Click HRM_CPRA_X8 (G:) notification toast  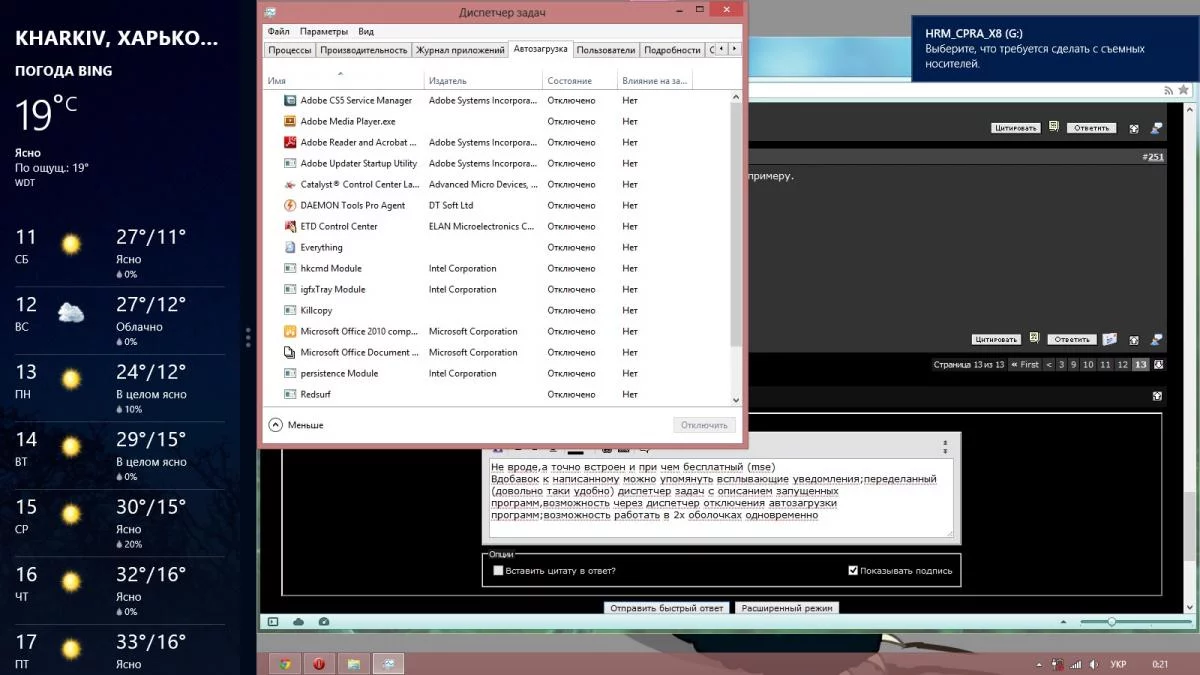coord(1056,49)
